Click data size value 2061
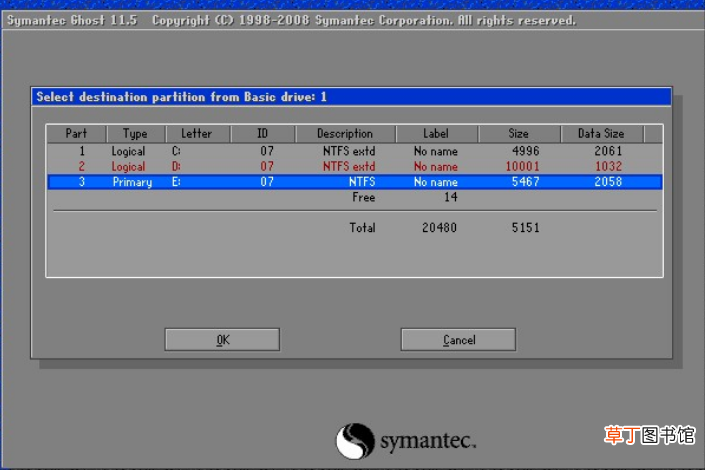Screen dimensions: 705x470 [x=608, y=151]
